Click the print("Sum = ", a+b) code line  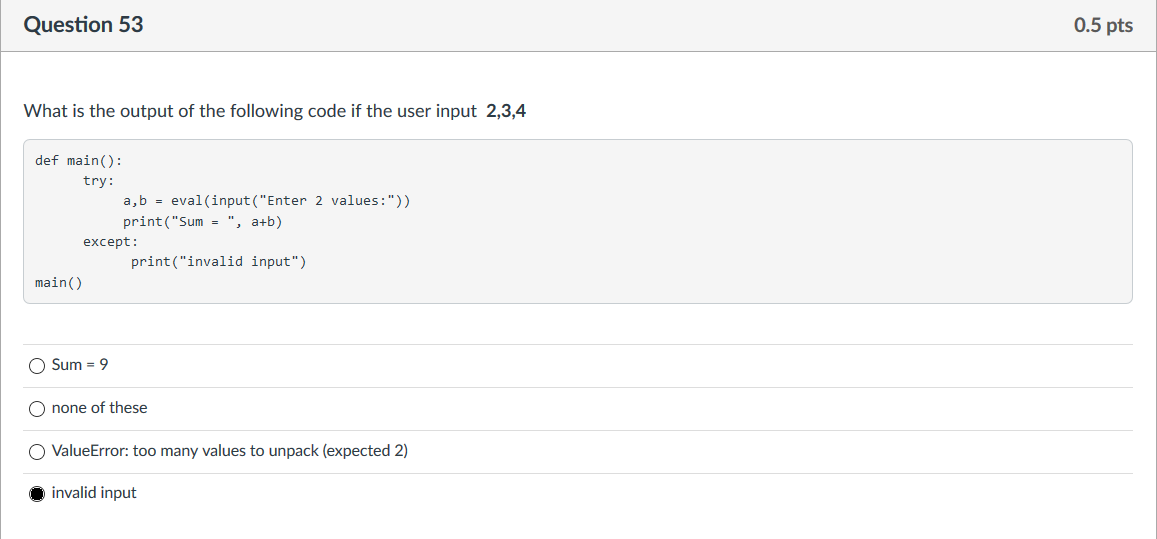(203, 222)
